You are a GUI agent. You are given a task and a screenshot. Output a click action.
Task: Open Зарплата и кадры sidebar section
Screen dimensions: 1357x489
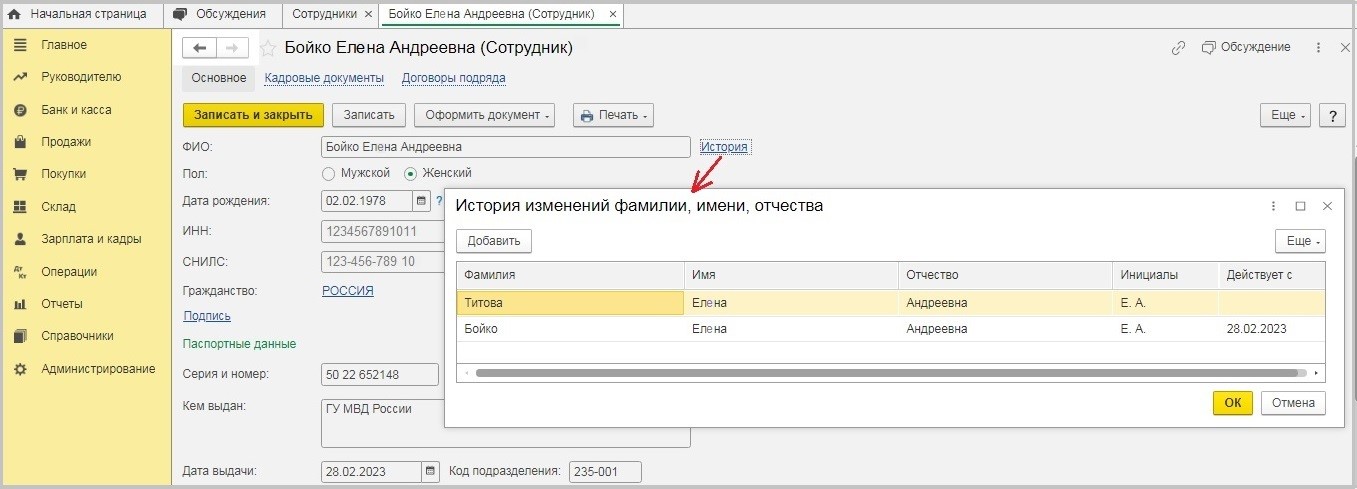(90, 239)
